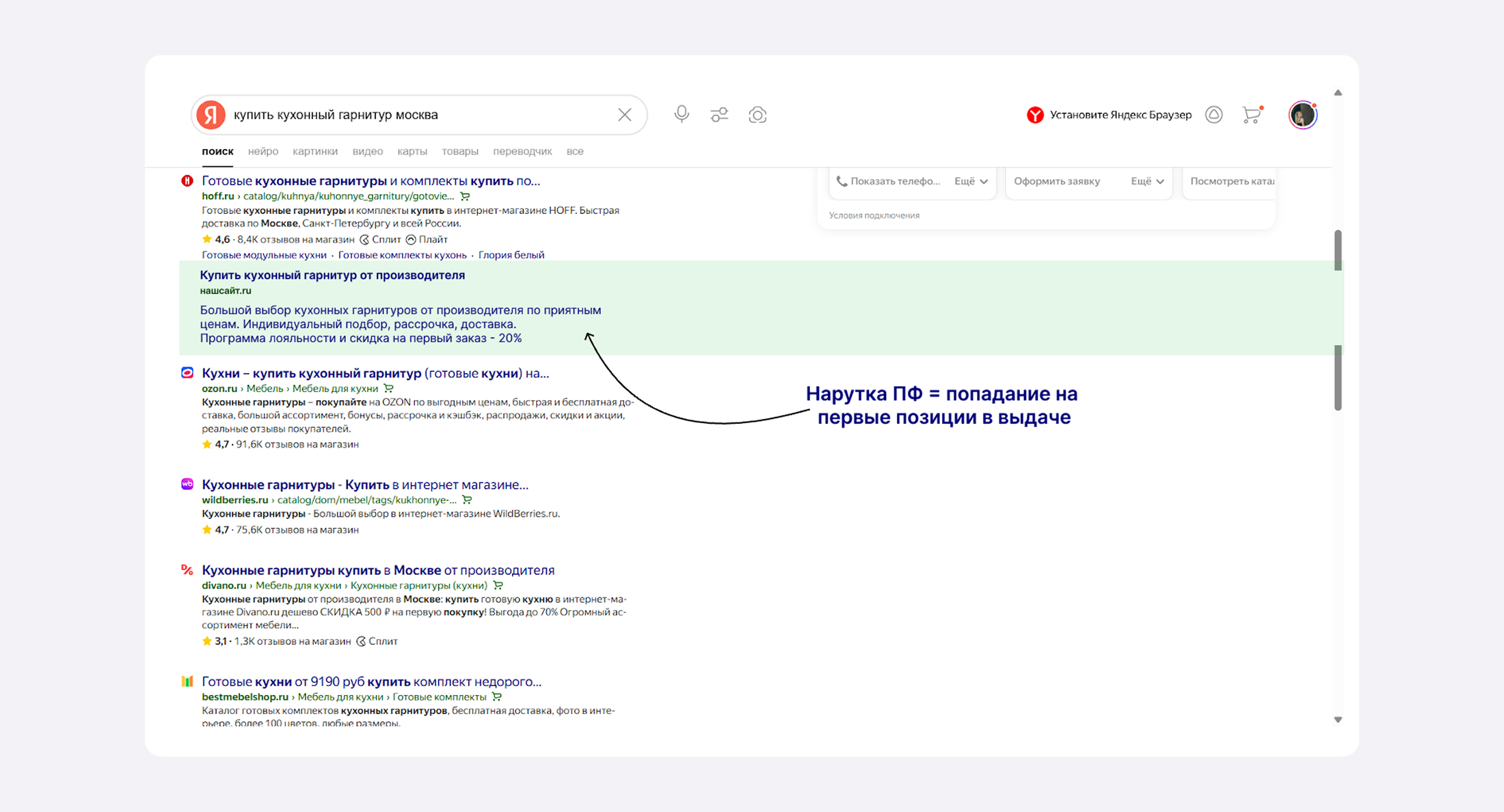Image resolution: width=1504 pixels, height=812 pixels.
Task: Open the все tab
Action: coord(575,151)
